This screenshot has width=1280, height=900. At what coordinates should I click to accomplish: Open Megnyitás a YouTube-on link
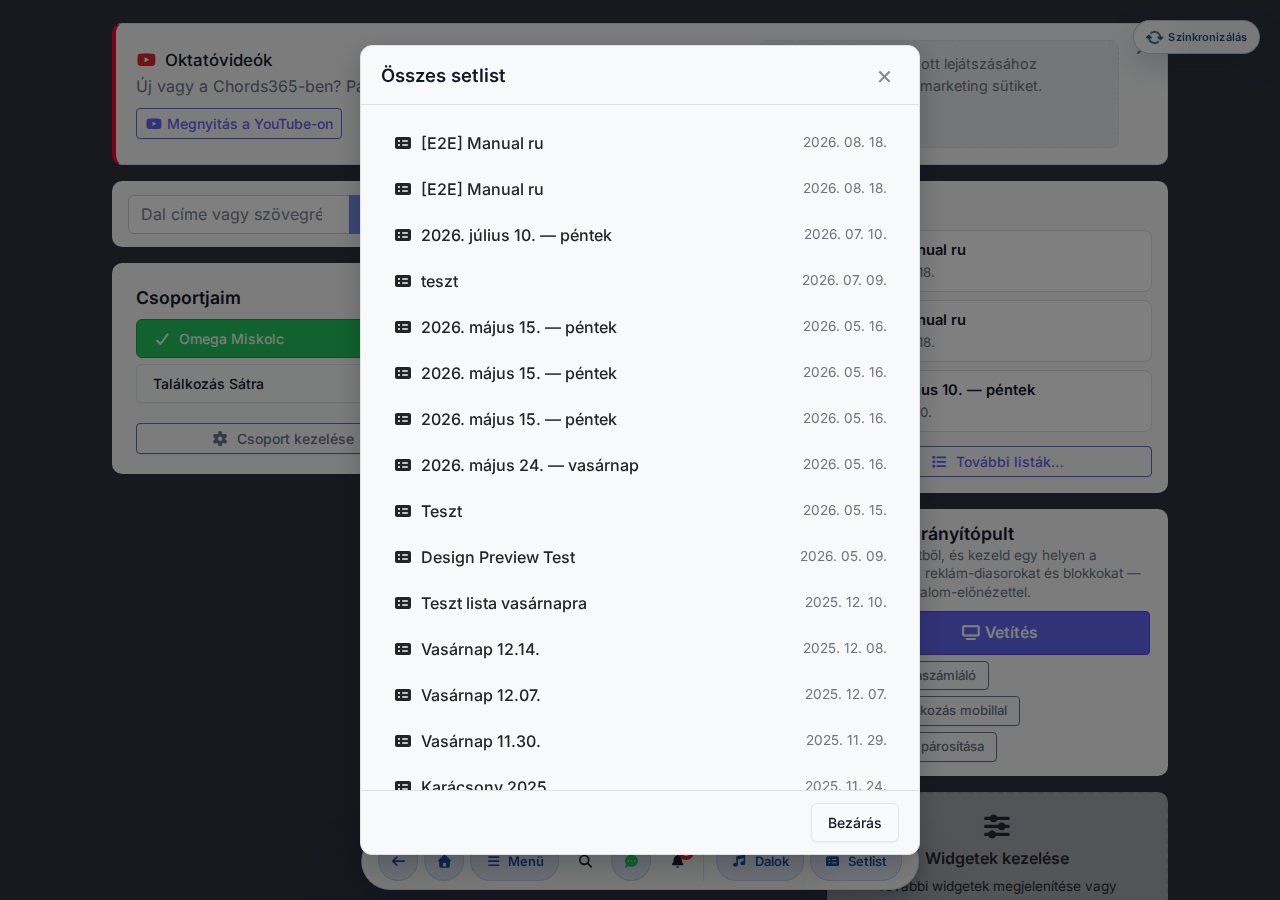point(239,124)
